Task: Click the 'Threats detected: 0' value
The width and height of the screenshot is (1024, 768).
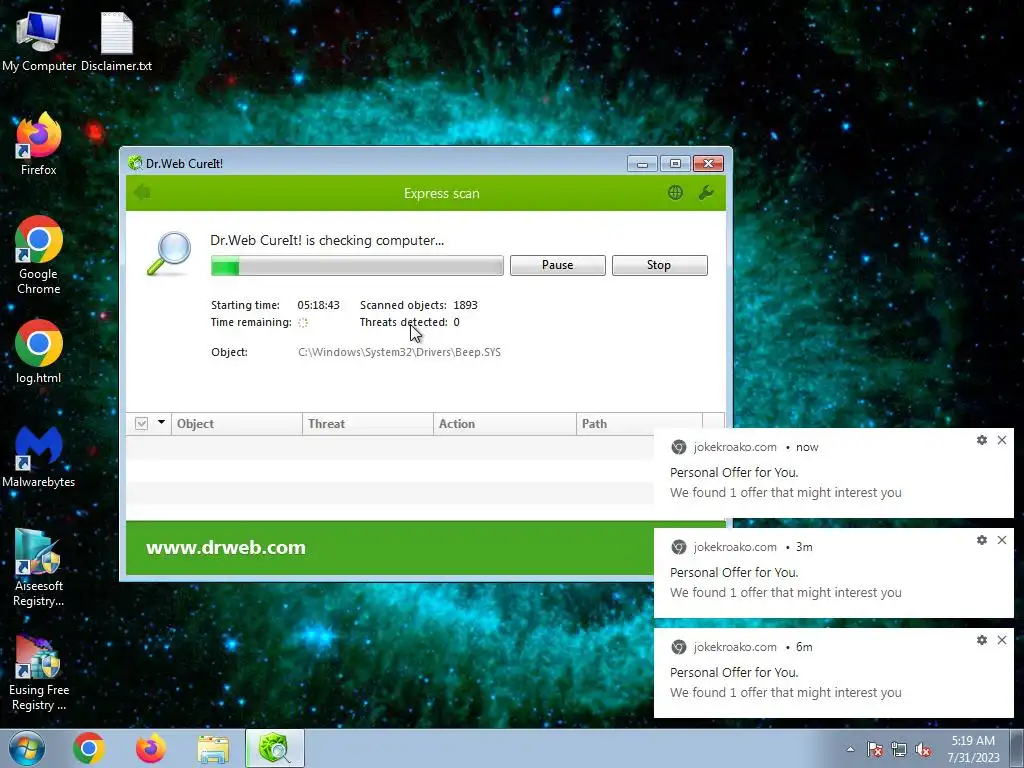Action: 456,322
